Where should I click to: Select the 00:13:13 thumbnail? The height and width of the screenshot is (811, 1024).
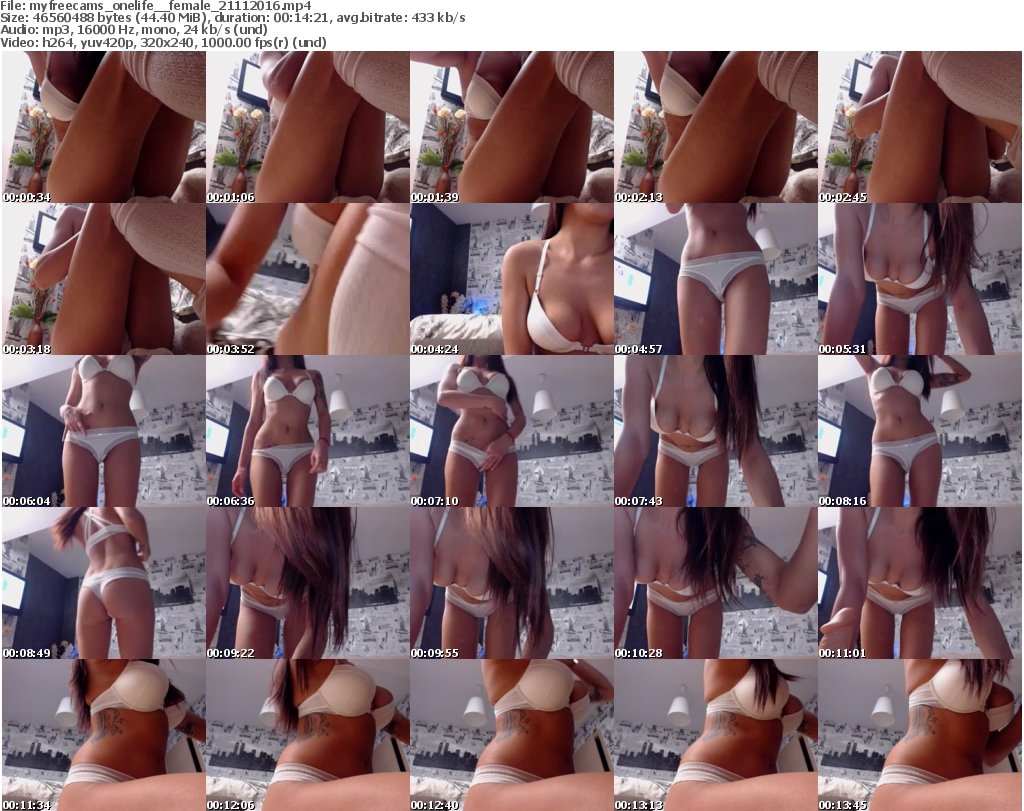click(x=716, y=735)
